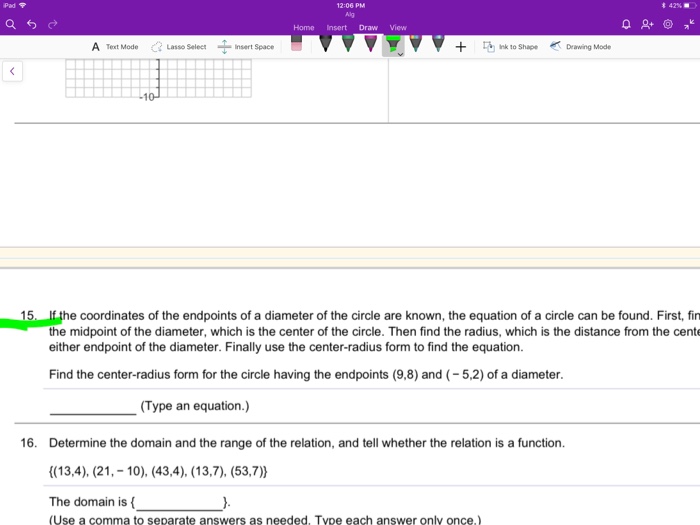Image resolution: width=700 pixels, height=525 pixels.
Task: Tap the 12:06 PM clock
Action: (x=350, y=5)
